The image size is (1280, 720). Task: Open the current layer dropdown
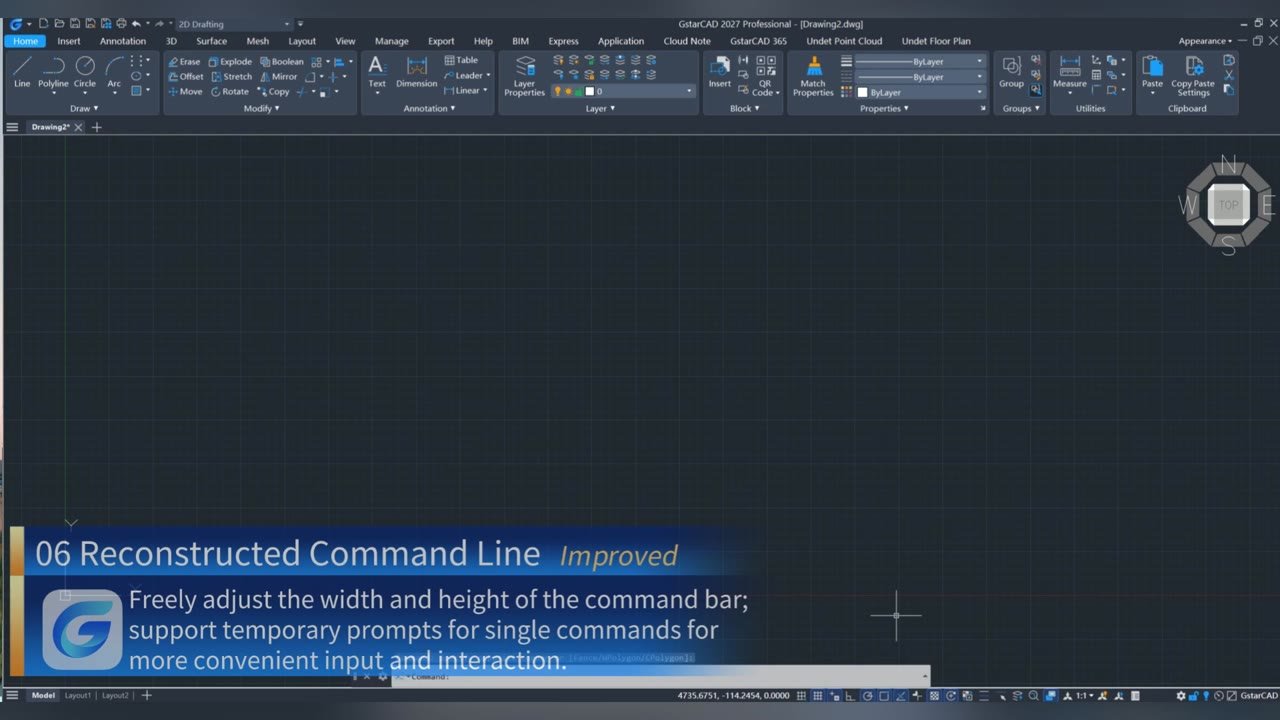[x=623, y=91]
